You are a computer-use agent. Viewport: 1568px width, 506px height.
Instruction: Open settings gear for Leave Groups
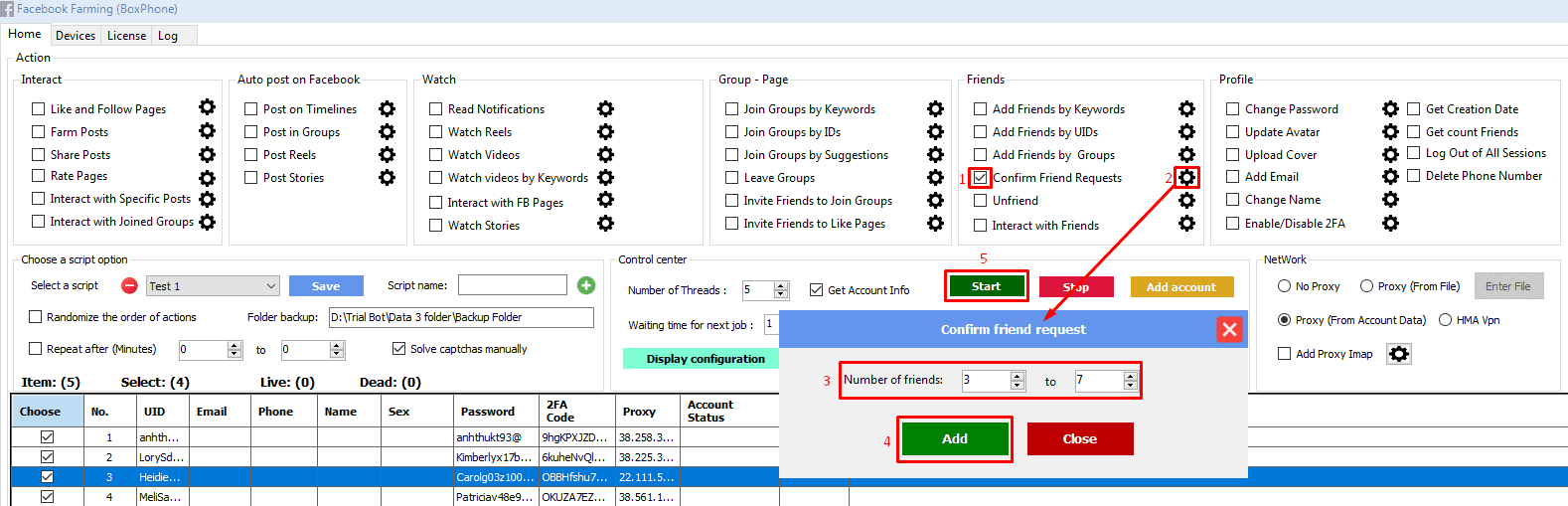(935, 177)
